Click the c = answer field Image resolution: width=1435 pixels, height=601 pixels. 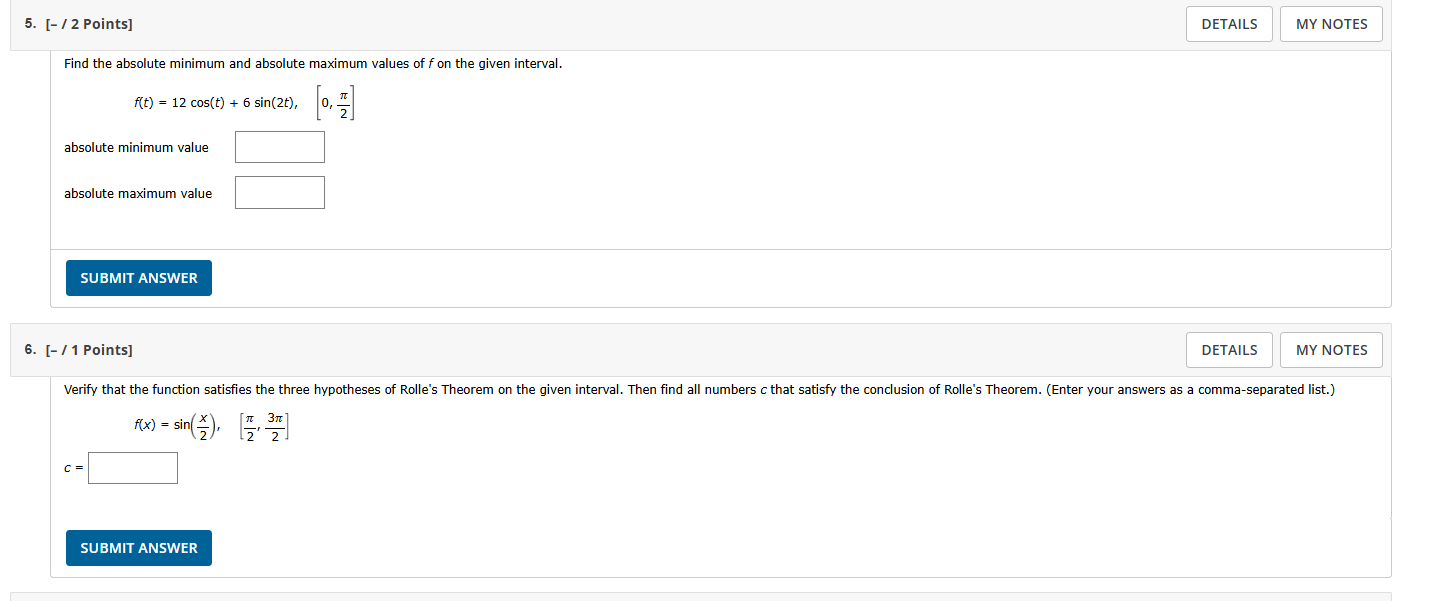coord(133,468)
